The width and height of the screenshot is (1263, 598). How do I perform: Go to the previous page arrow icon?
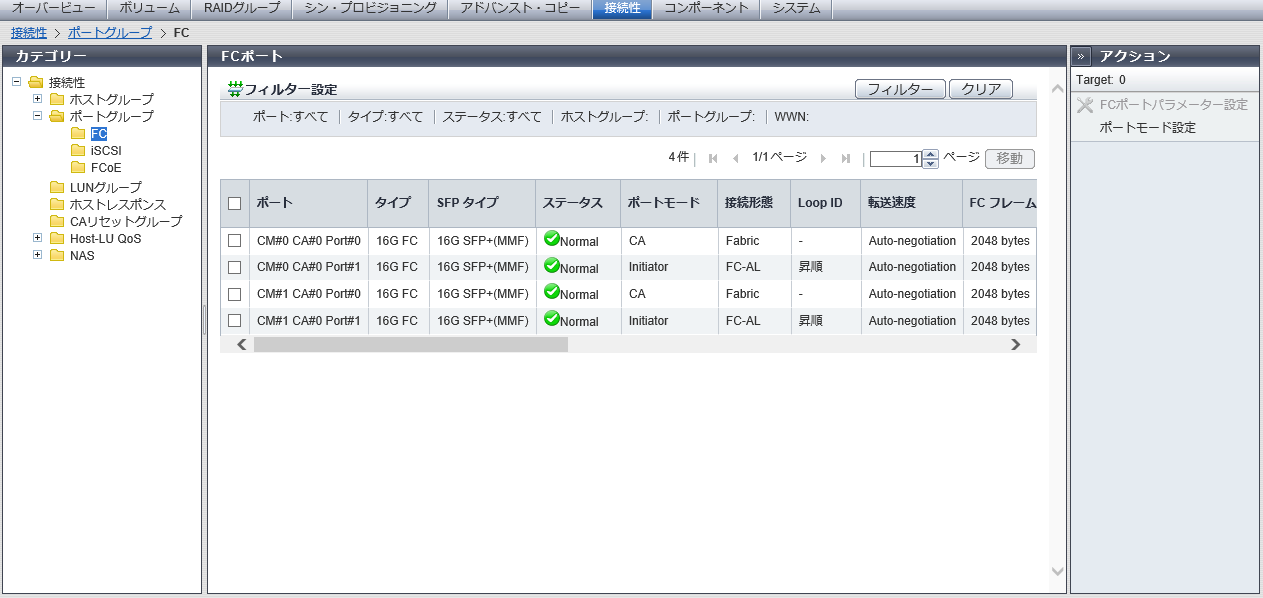click(x=736, y=159)
